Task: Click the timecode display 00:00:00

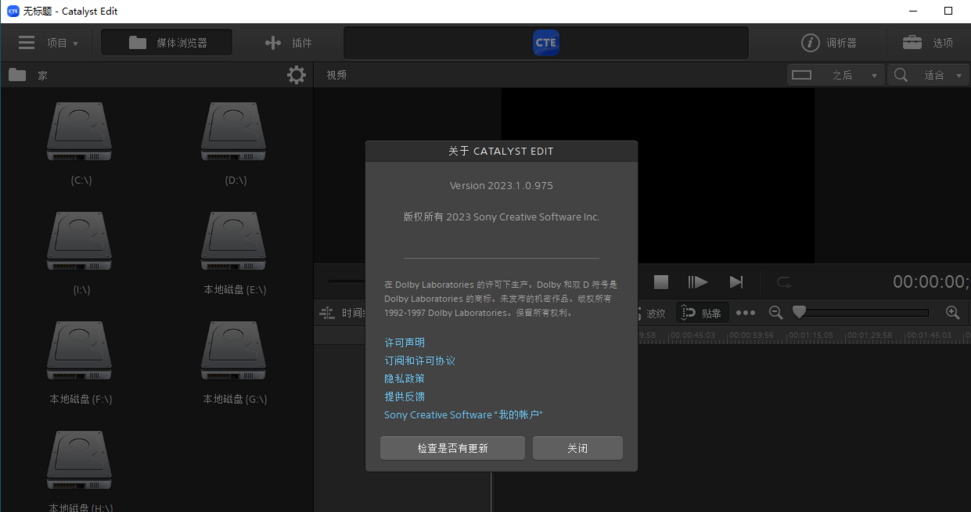Action: (930, 282)
